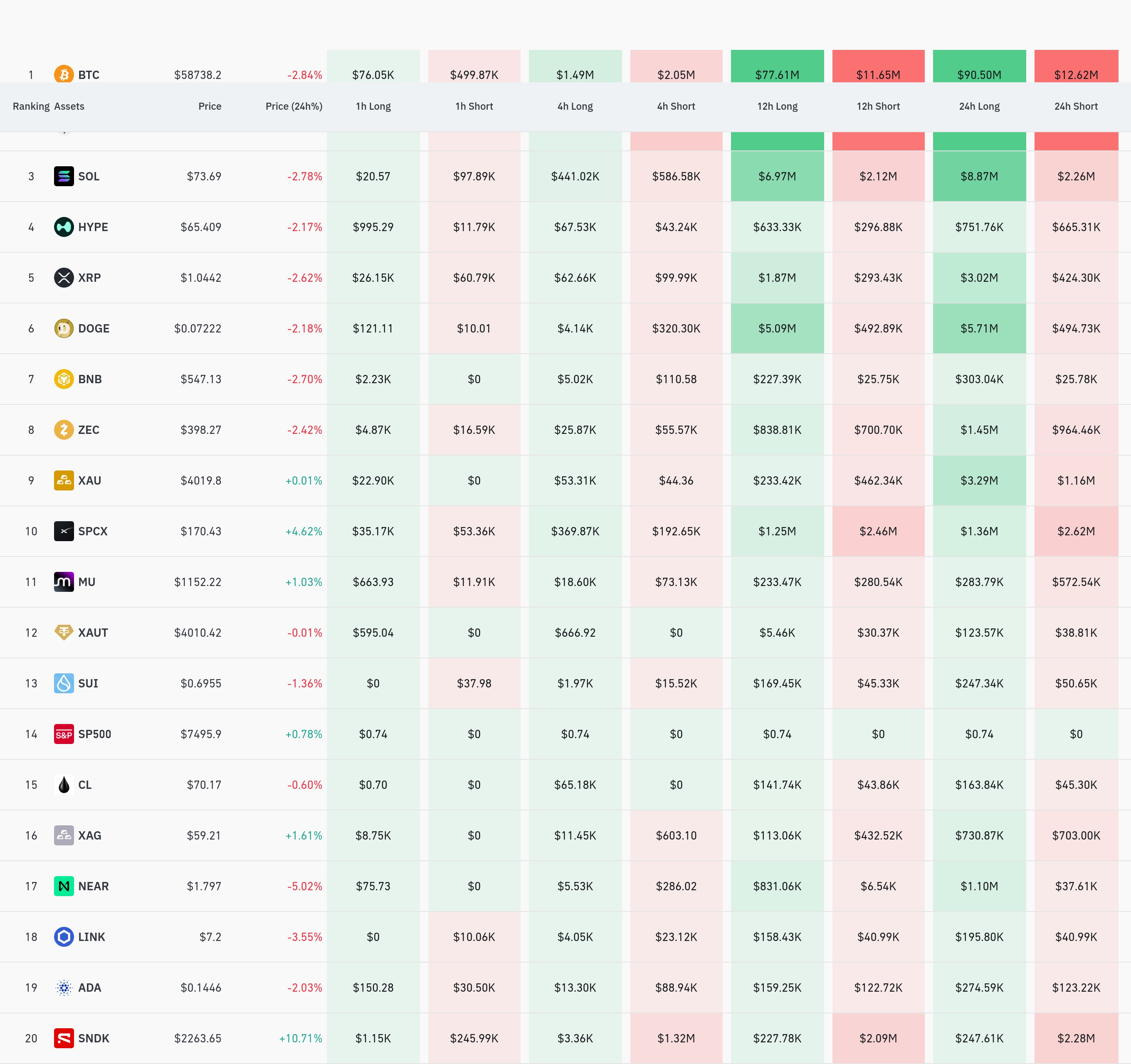Click the HYPE coin icon
This screenshot has height=1064, width=1131.
[x=64, y=227]
